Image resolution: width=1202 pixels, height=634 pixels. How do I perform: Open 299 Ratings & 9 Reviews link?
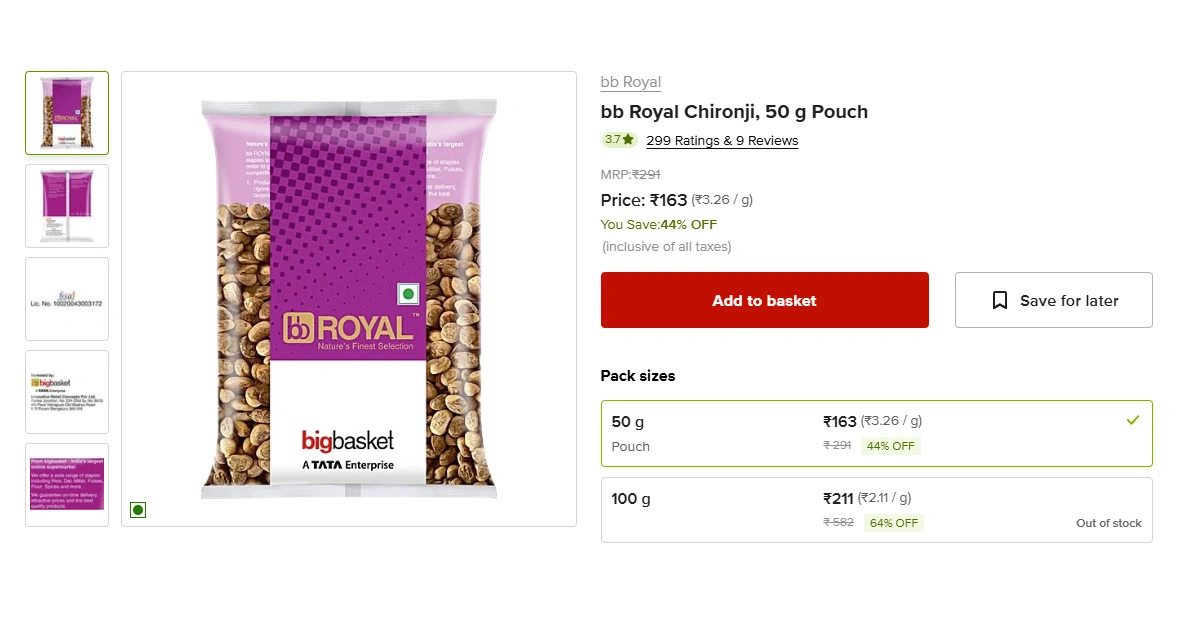pos(722,141)
